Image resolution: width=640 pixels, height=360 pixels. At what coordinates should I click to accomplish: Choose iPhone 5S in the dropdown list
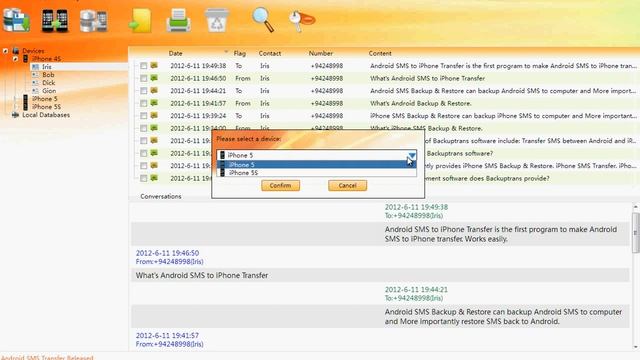[x=317, y=173]
